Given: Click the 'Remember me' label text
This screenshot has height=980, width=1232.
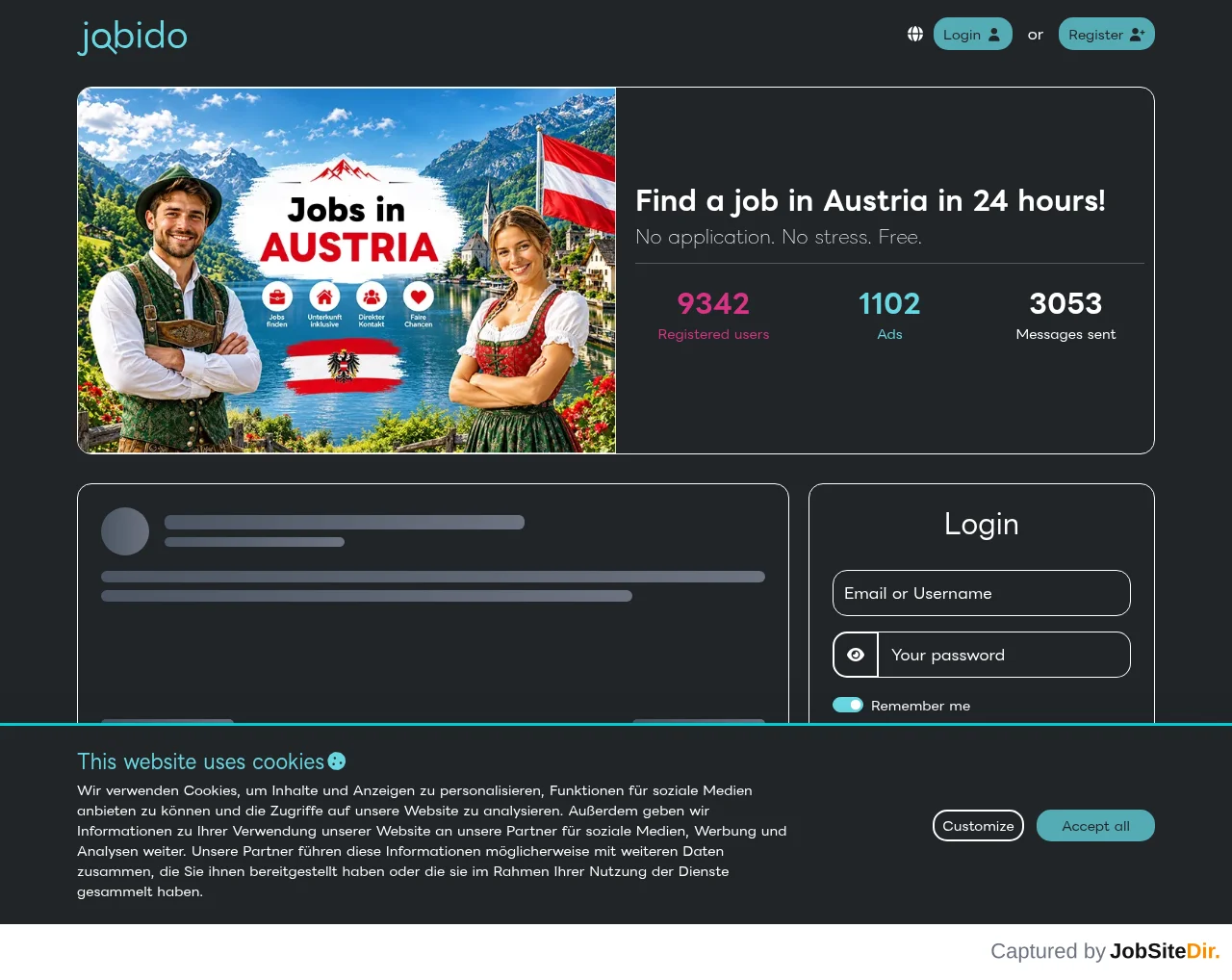Looking at the screenshot, I should tap(920, 706).
